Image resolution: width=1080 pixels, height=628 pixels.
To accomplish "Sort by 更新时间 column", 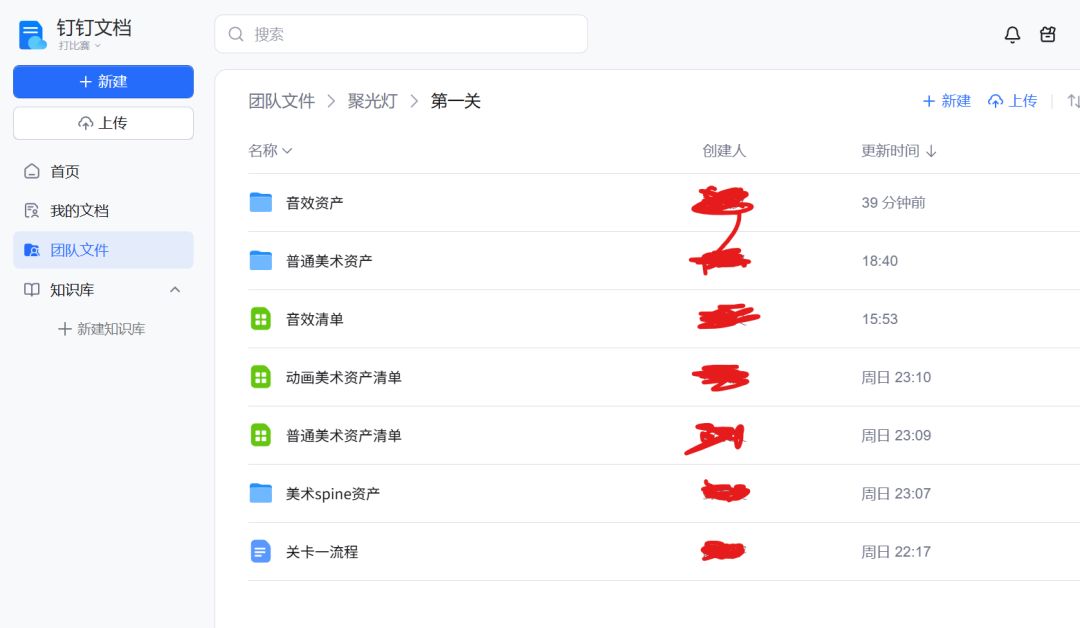I will [x=899, y=151].
